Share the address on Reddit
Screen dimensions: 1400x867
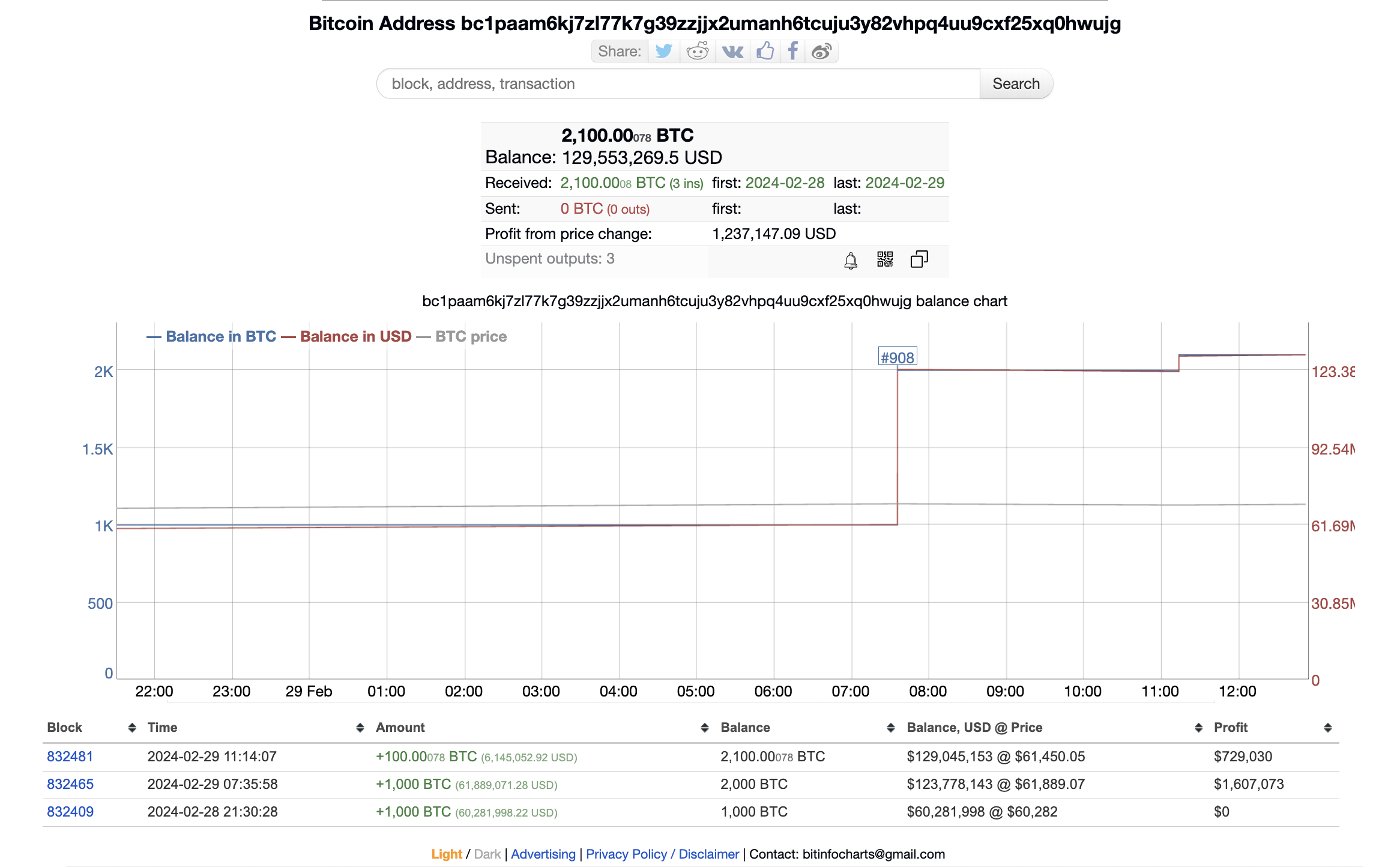point(698,52)
